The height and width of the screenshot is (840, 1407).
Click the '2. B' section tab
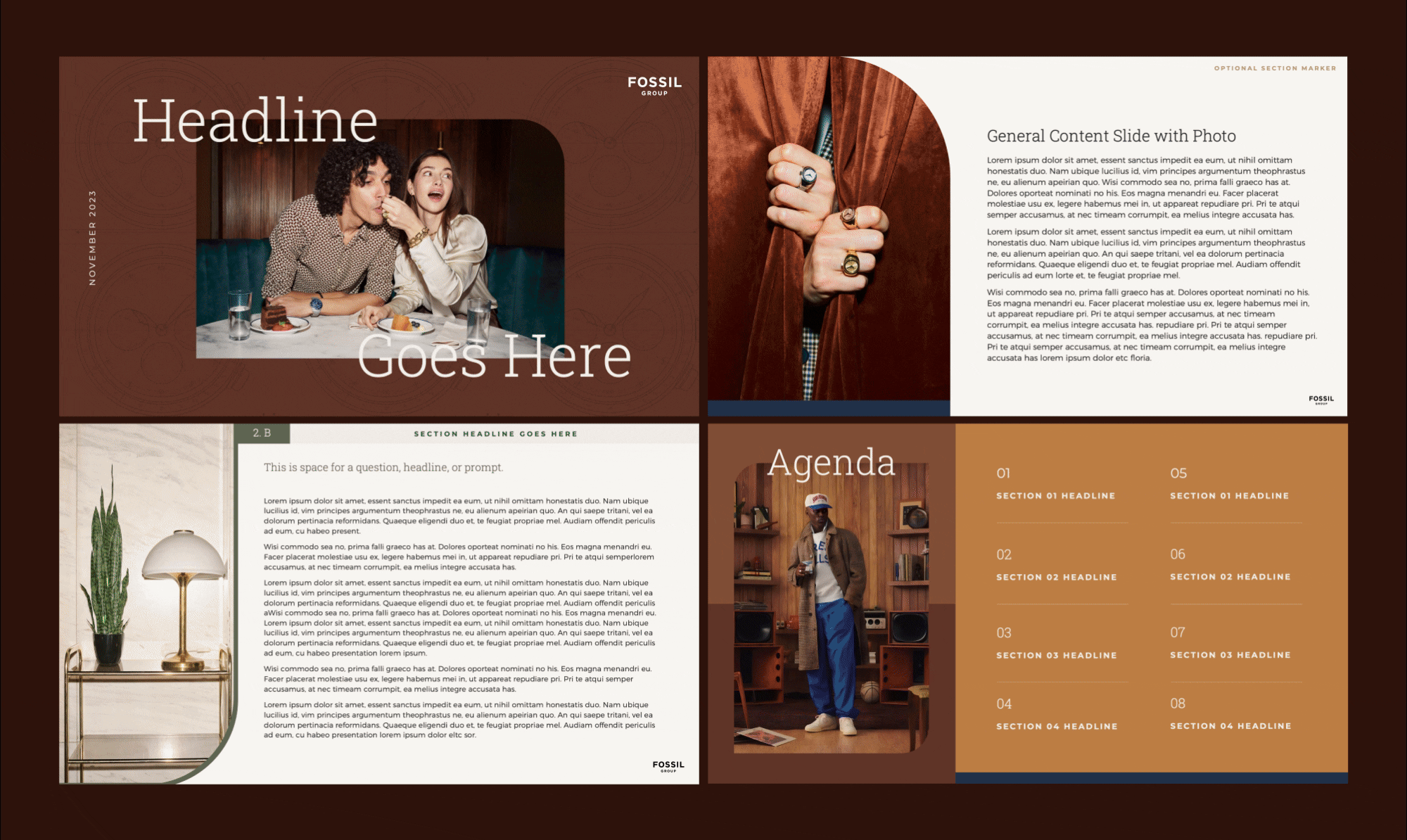tap(262, 433)
